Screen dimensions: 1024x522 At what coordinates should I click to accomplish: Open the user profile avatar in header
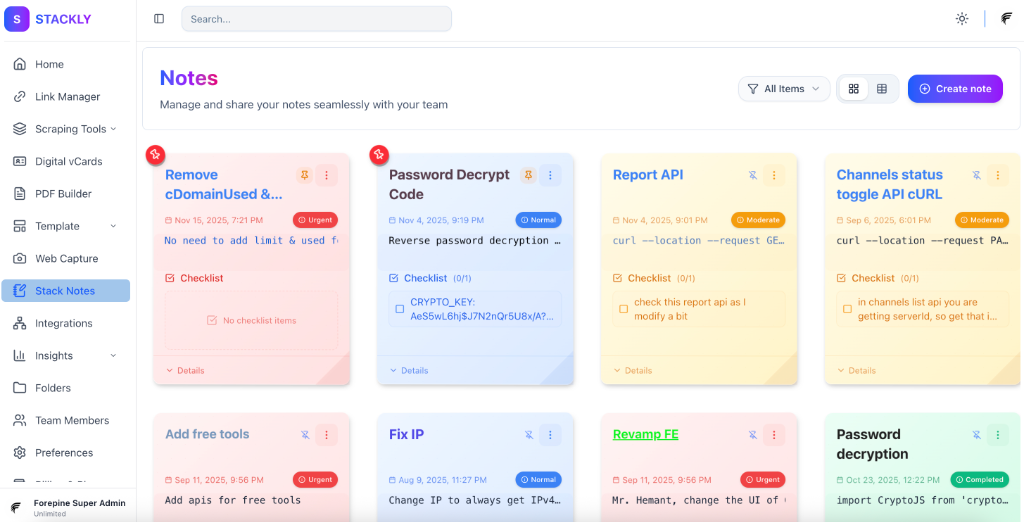(x=1006, y=19)
